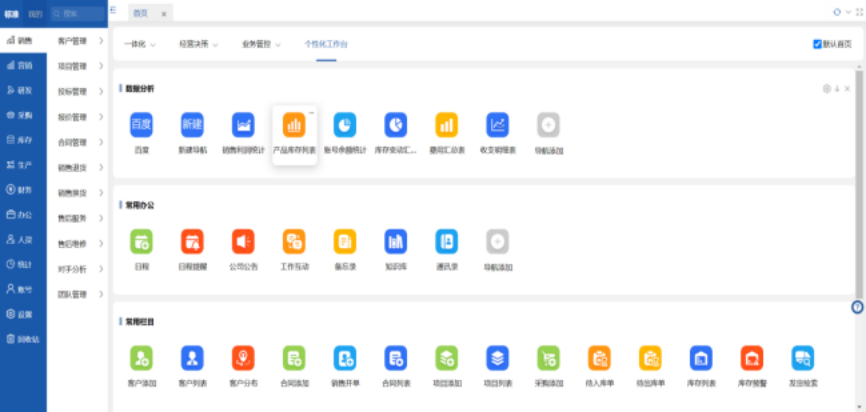The height and width of the screenshot is (412, 866).
Task: Click the 收支明细表 icon
Action: (x=497, y=125)
